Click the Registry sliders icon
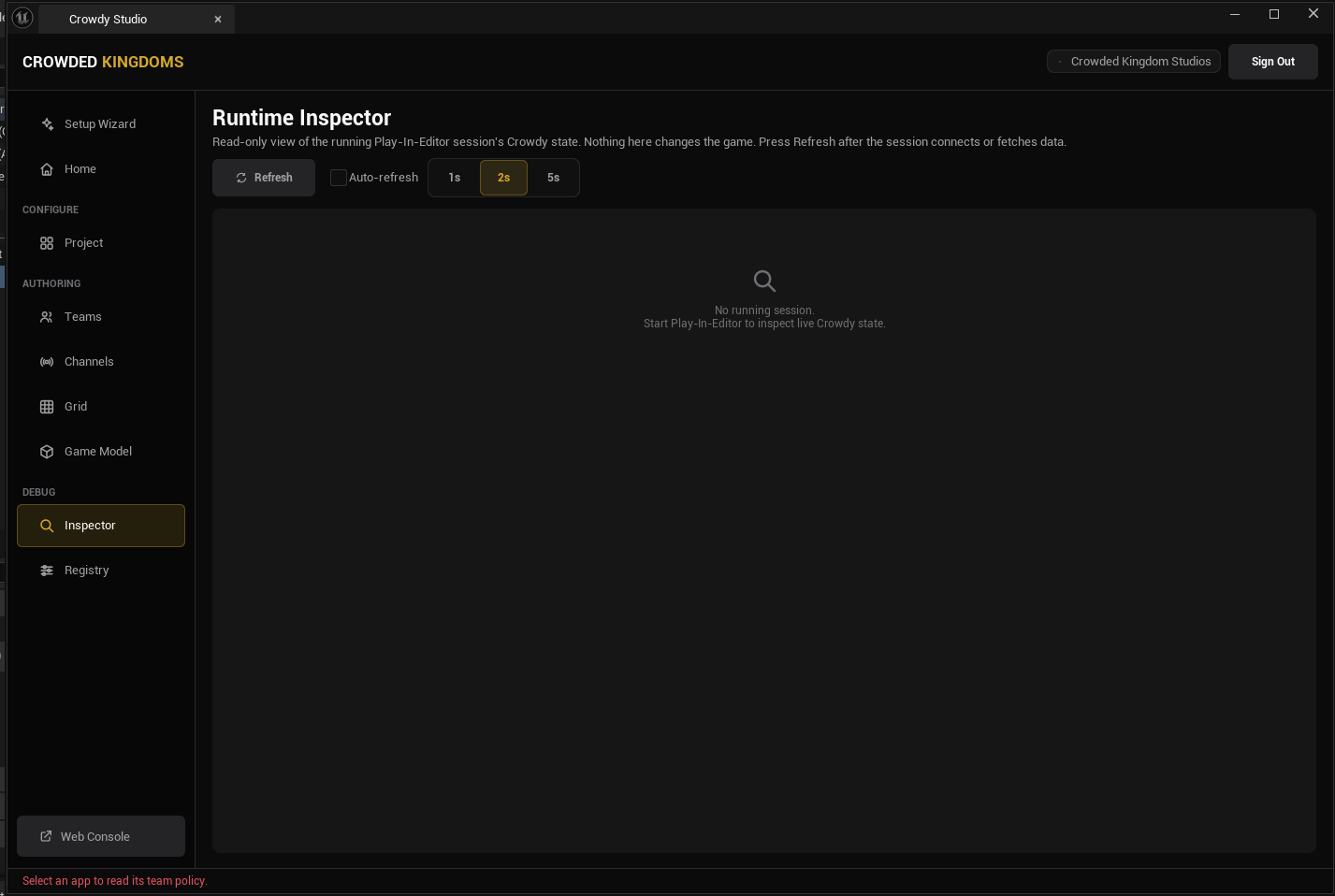 (47, 571)
